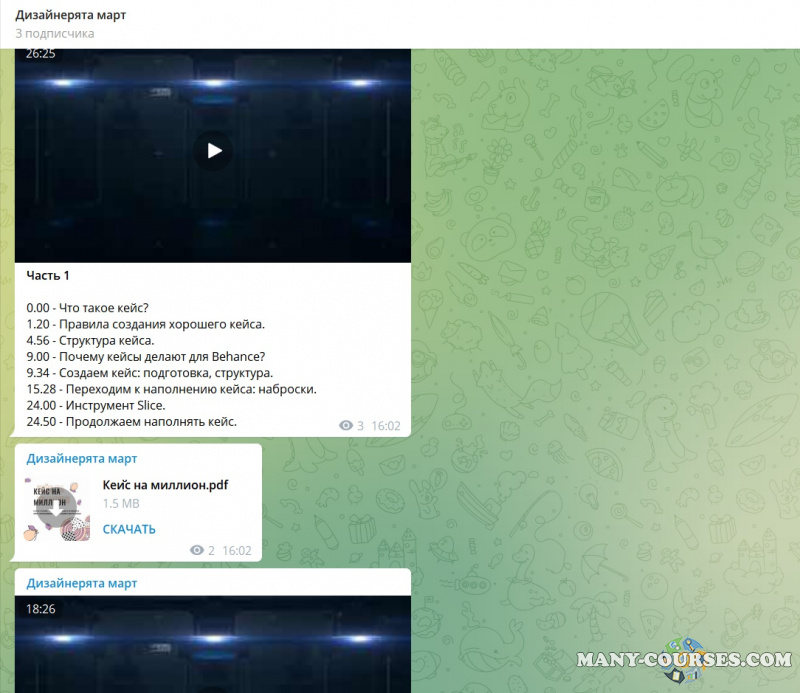This screenshot has width=800, height=693.
Task: Open the second video thumbnail at the bottom
Action: coord(213,650)
